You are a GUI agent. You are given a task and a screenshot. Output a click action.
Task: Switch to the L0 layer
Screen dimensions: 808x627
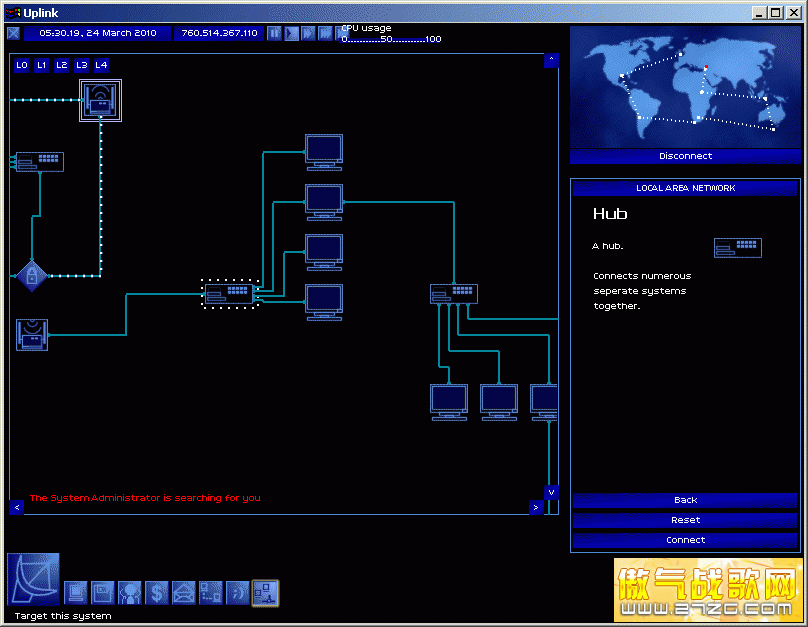pos(22,65)
